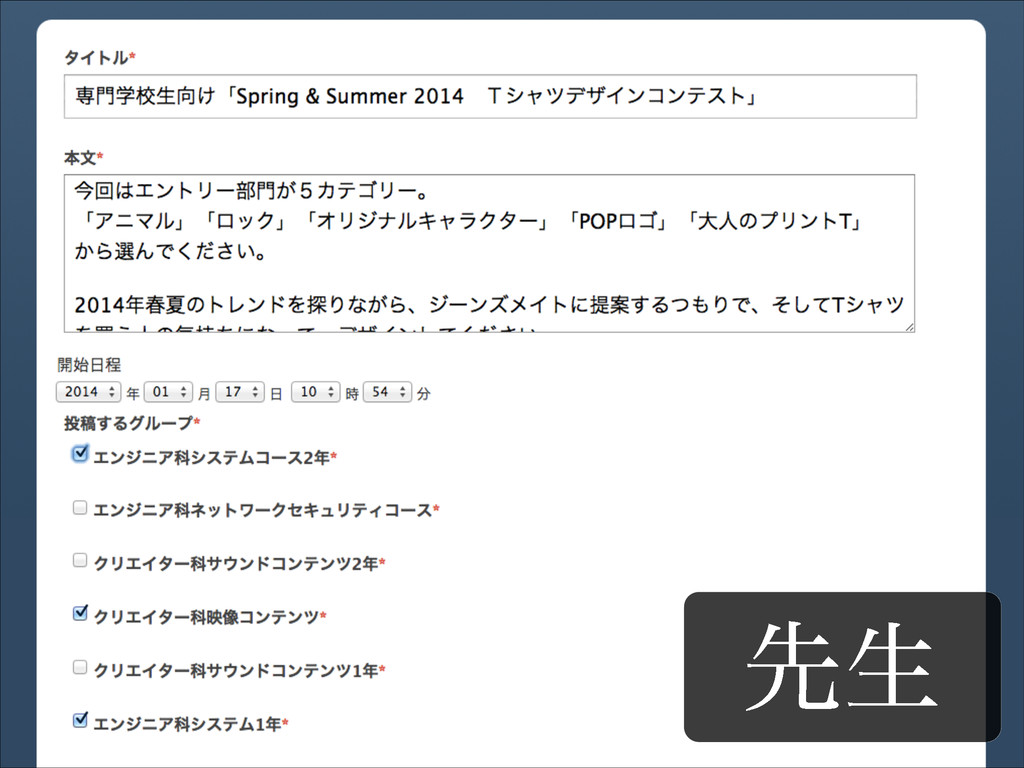Image resolution: width=1024 pixels, height=768 pixels.
Task: Click the クリエイター科サウンドコンテンツ1年 label text
Action: tap(236, 671)
